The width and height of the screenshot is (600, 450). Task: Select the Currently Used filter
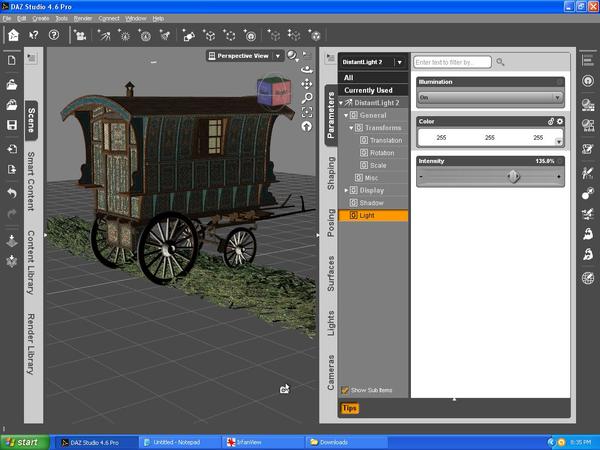click(x=373, y=90)
